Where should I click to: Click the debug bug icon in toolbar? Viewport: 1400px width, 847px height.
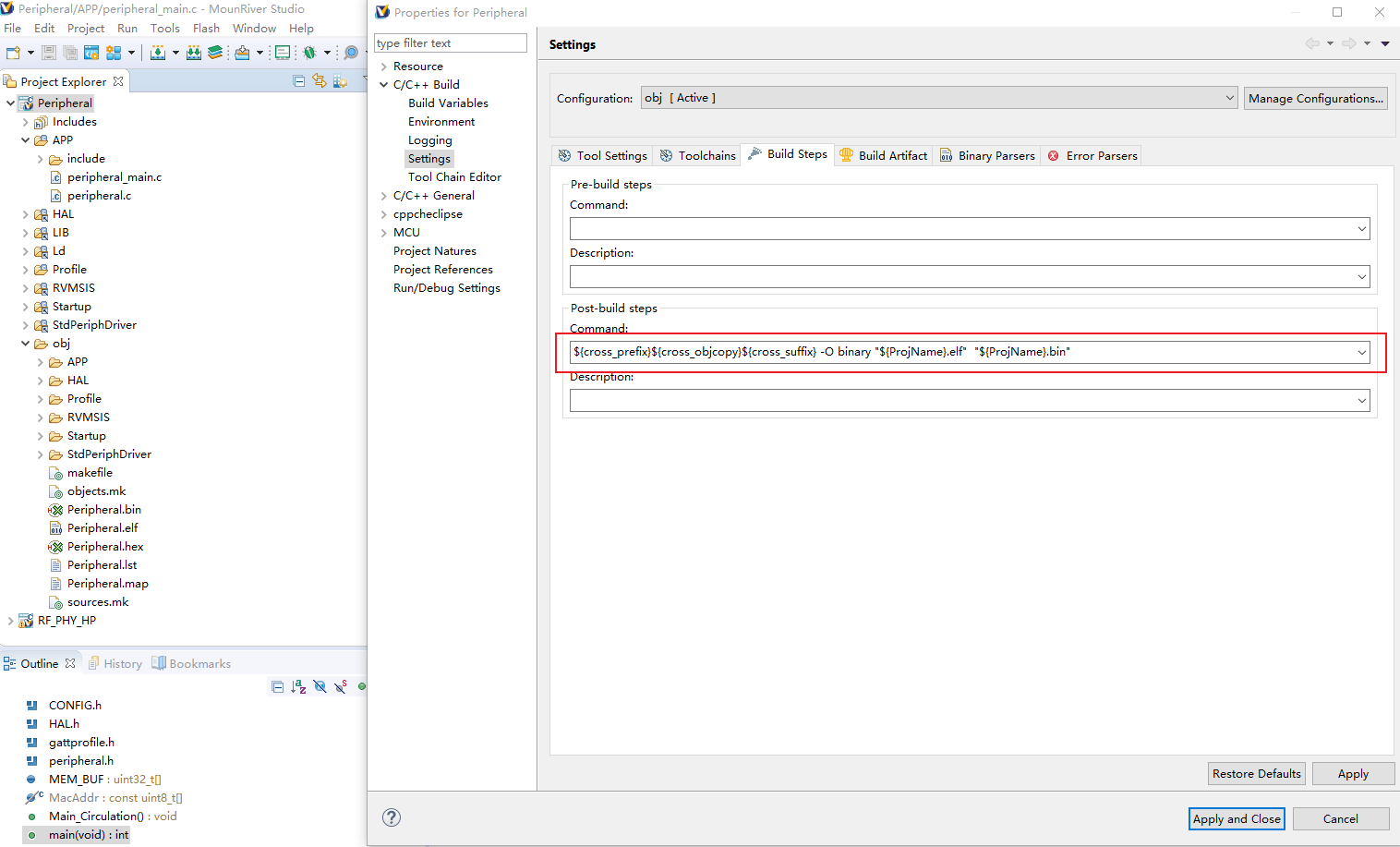click(310, 53)
